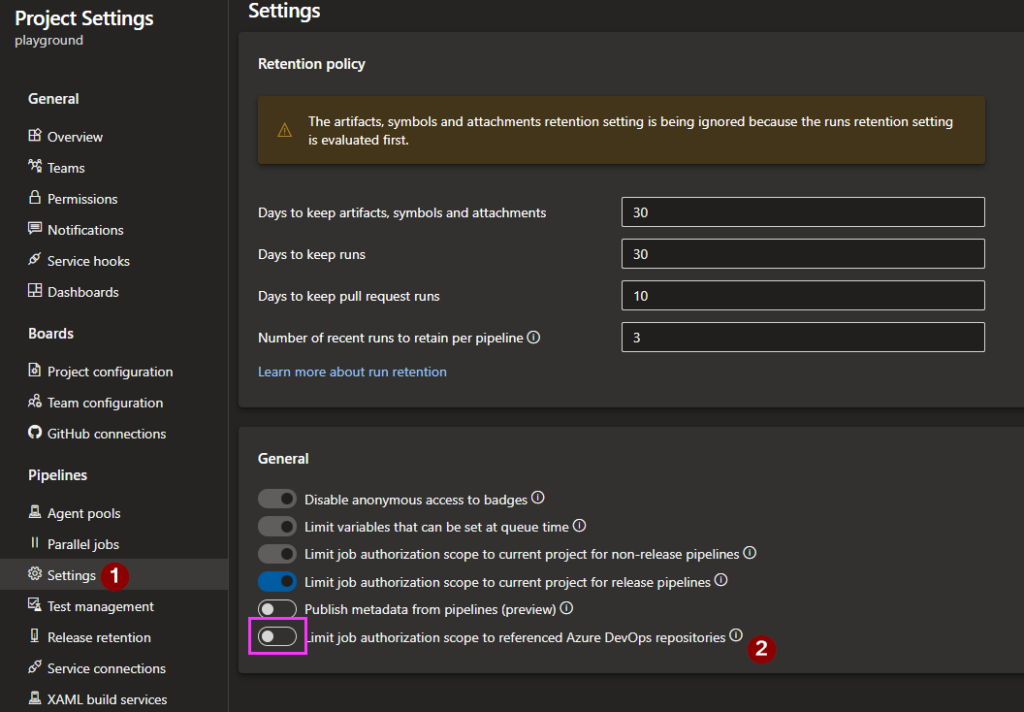1024x712 pixels.
Task: Click the Notifications chat icon
Action: tap(35, 229)
